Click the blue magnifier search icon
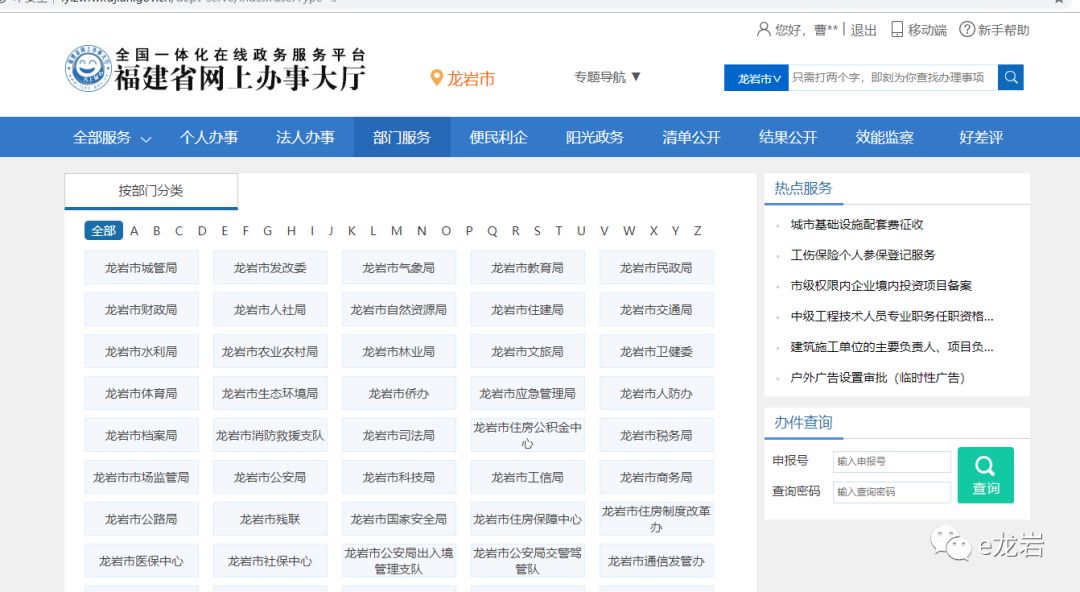 coord(1011,78)
